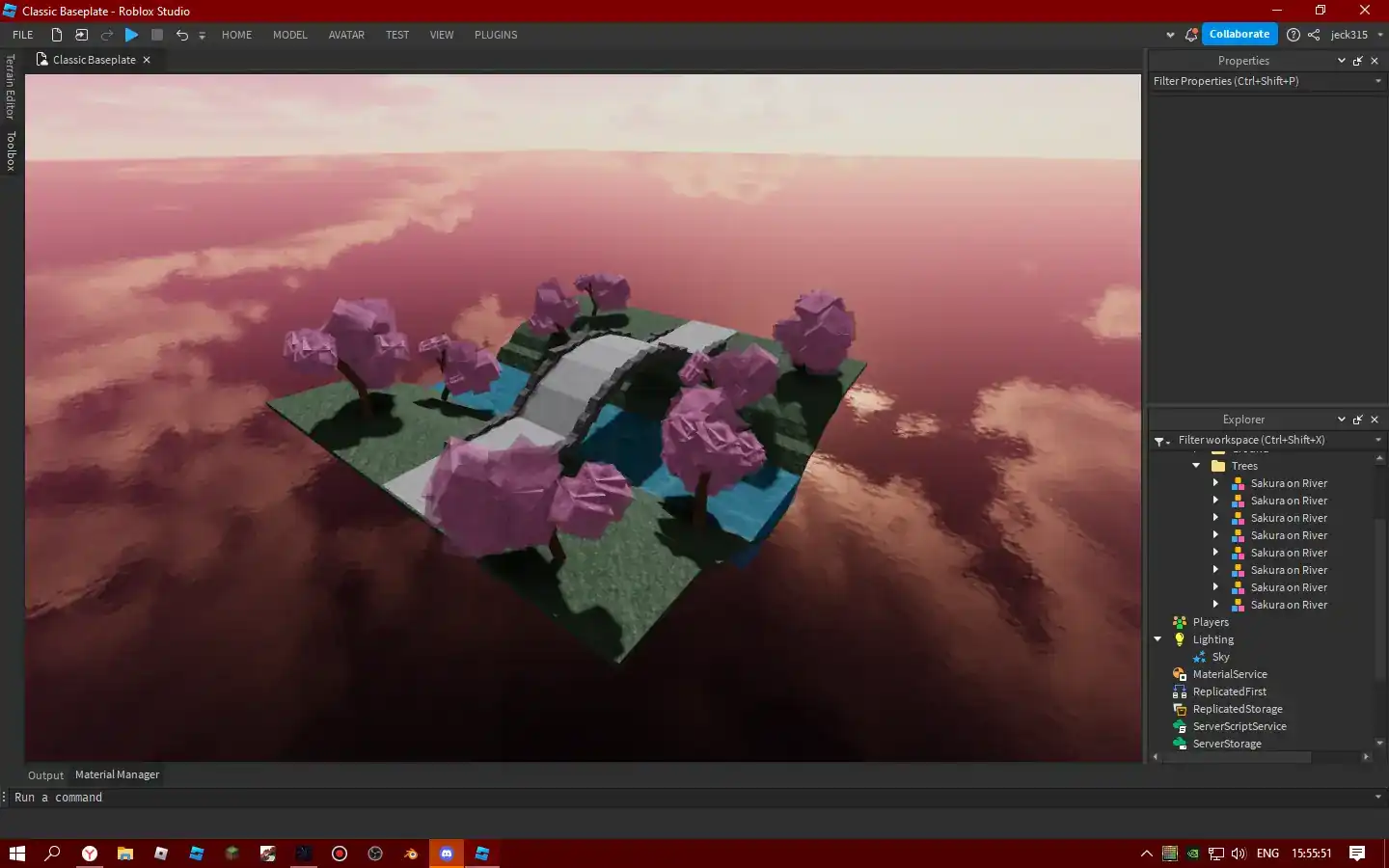Image resolution: width=1389 pixels, height=868 pixels.
Task: Collapse the ribbon with the chevron button
Action: point(1170,35)
